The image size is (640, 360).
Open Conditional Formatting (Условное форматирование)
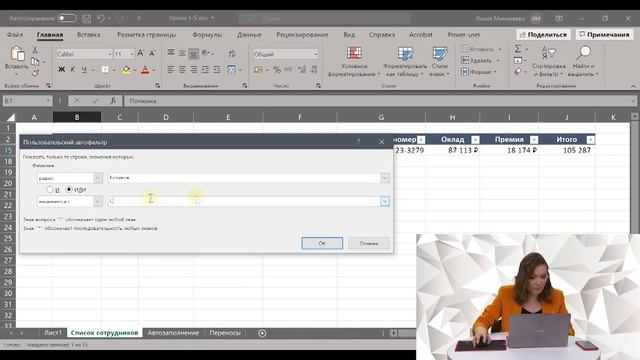(354, 61)
